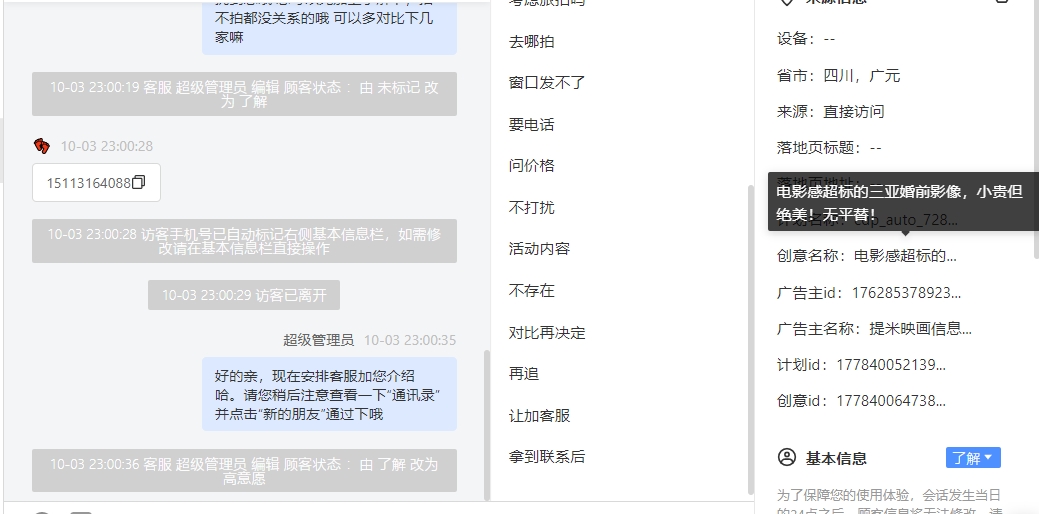Image resolution: width=1039 pixels, height=514 pixels.
Task: Select quick reply 窗口发不了
Action: click(x=547, y=83)
